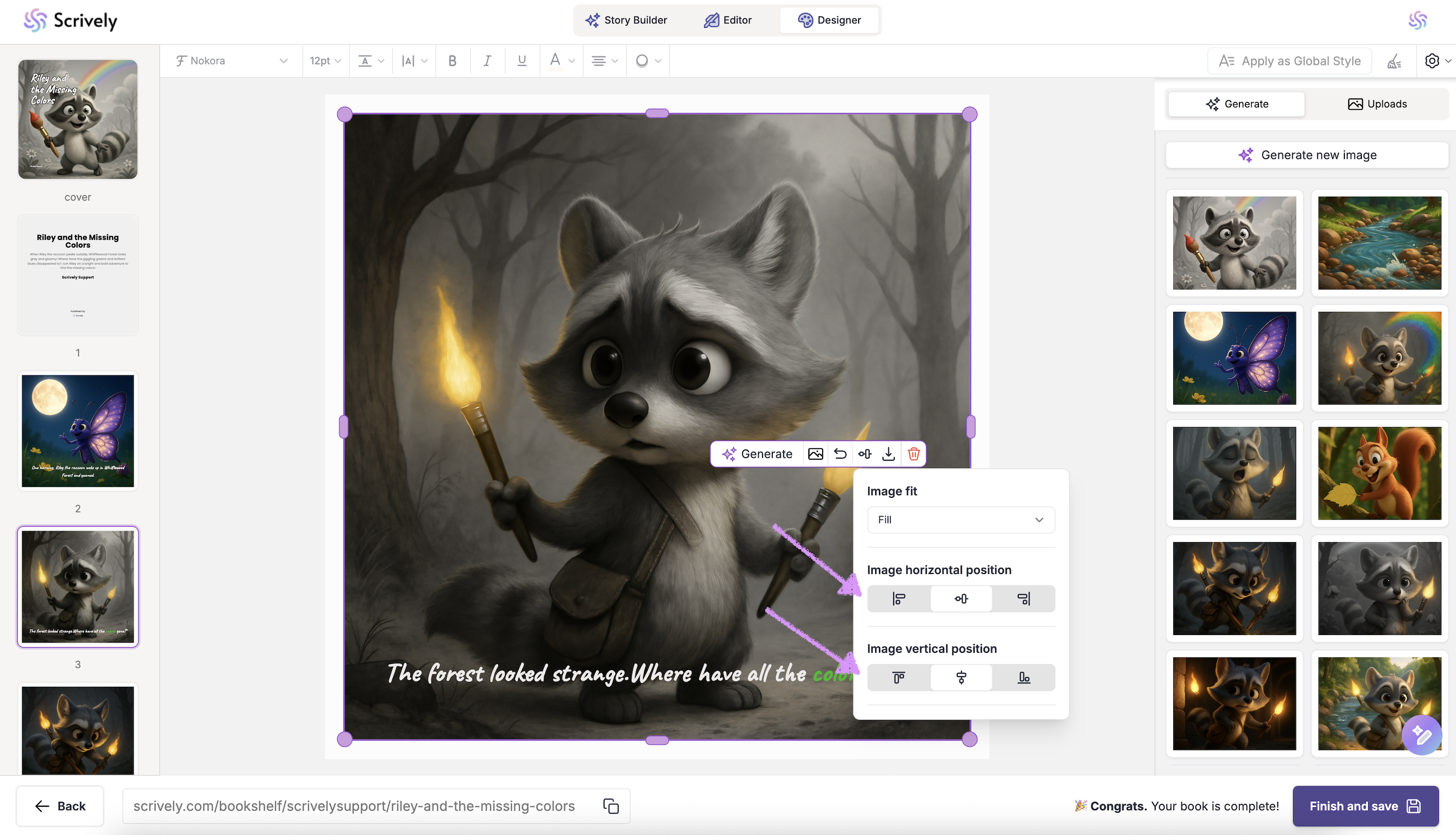Select the orange squirrel image thumbnail

click(x=1379, y=473)
